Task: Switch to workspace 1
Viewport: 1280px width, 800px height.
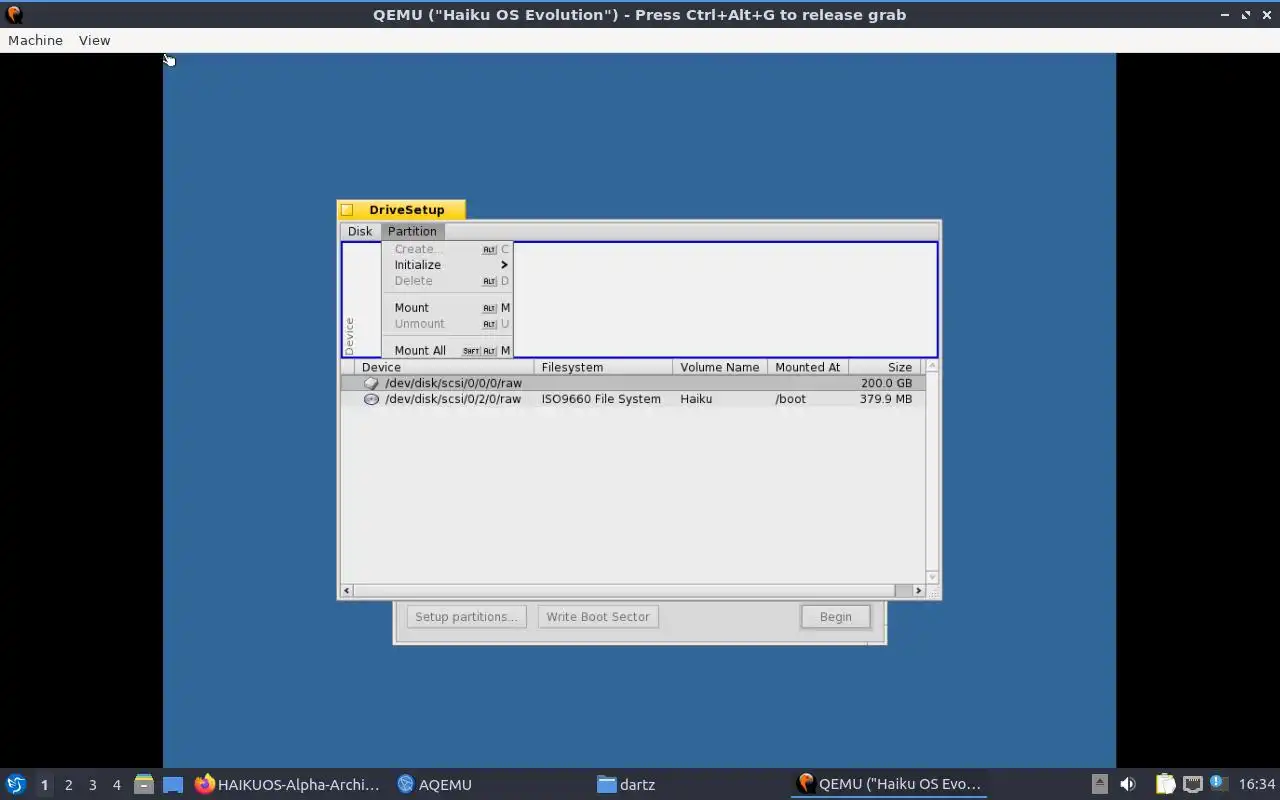Action: (x=44, y=785)
